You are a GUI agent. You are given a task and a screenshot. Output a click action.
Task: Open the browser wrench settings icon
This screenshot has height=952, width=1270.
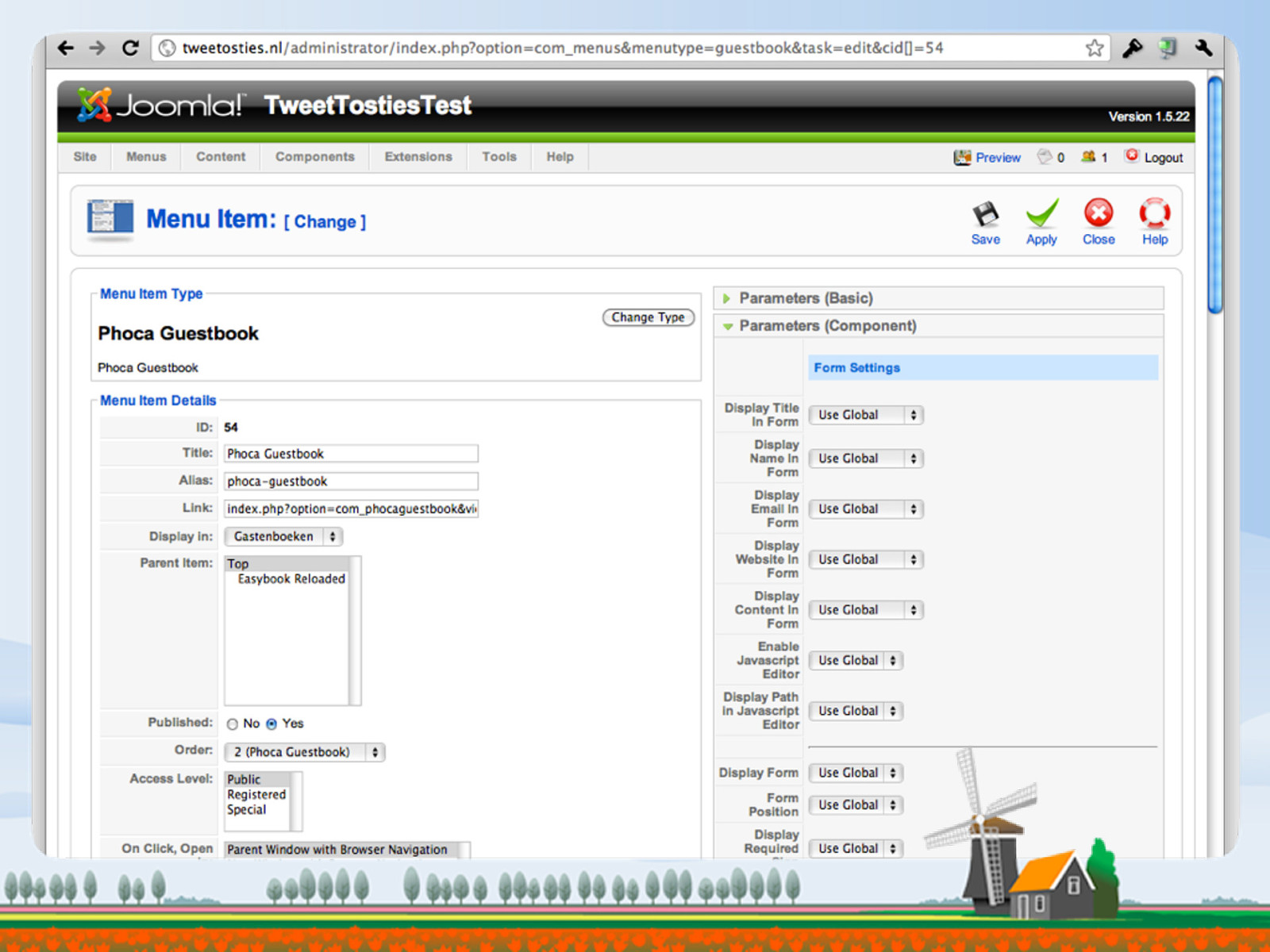pyautogui.click(x=1203, y=48)
